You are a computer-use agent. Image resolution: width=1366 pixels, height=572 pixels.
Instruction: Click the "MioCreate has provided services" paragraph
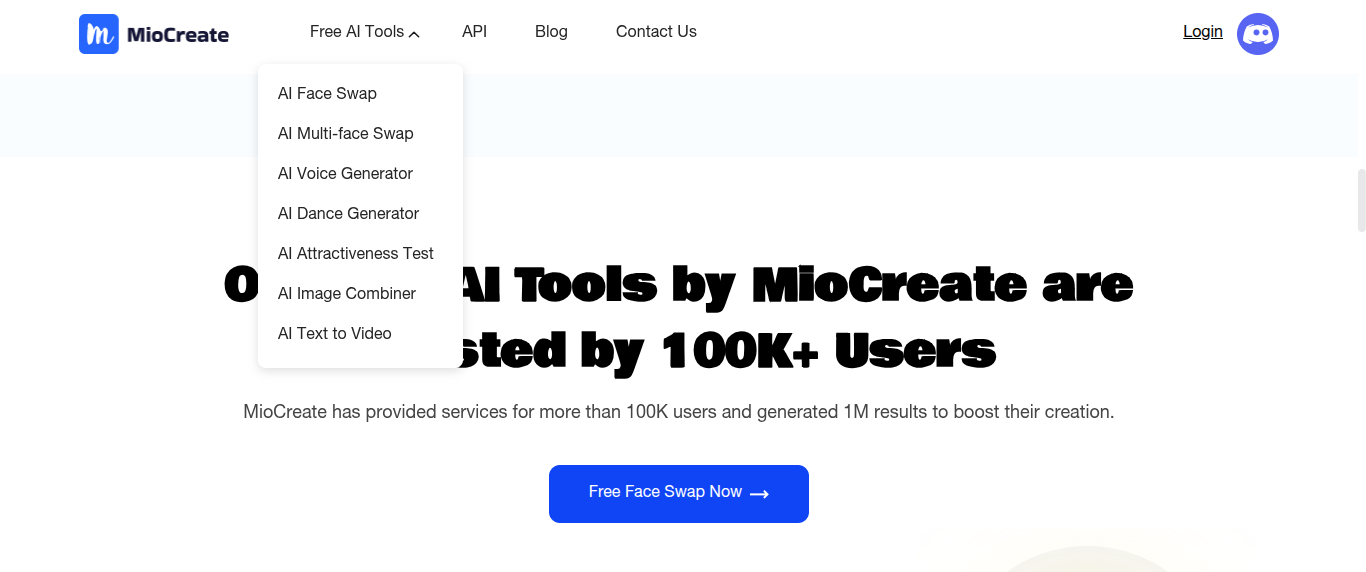click(x=679, y=412)
